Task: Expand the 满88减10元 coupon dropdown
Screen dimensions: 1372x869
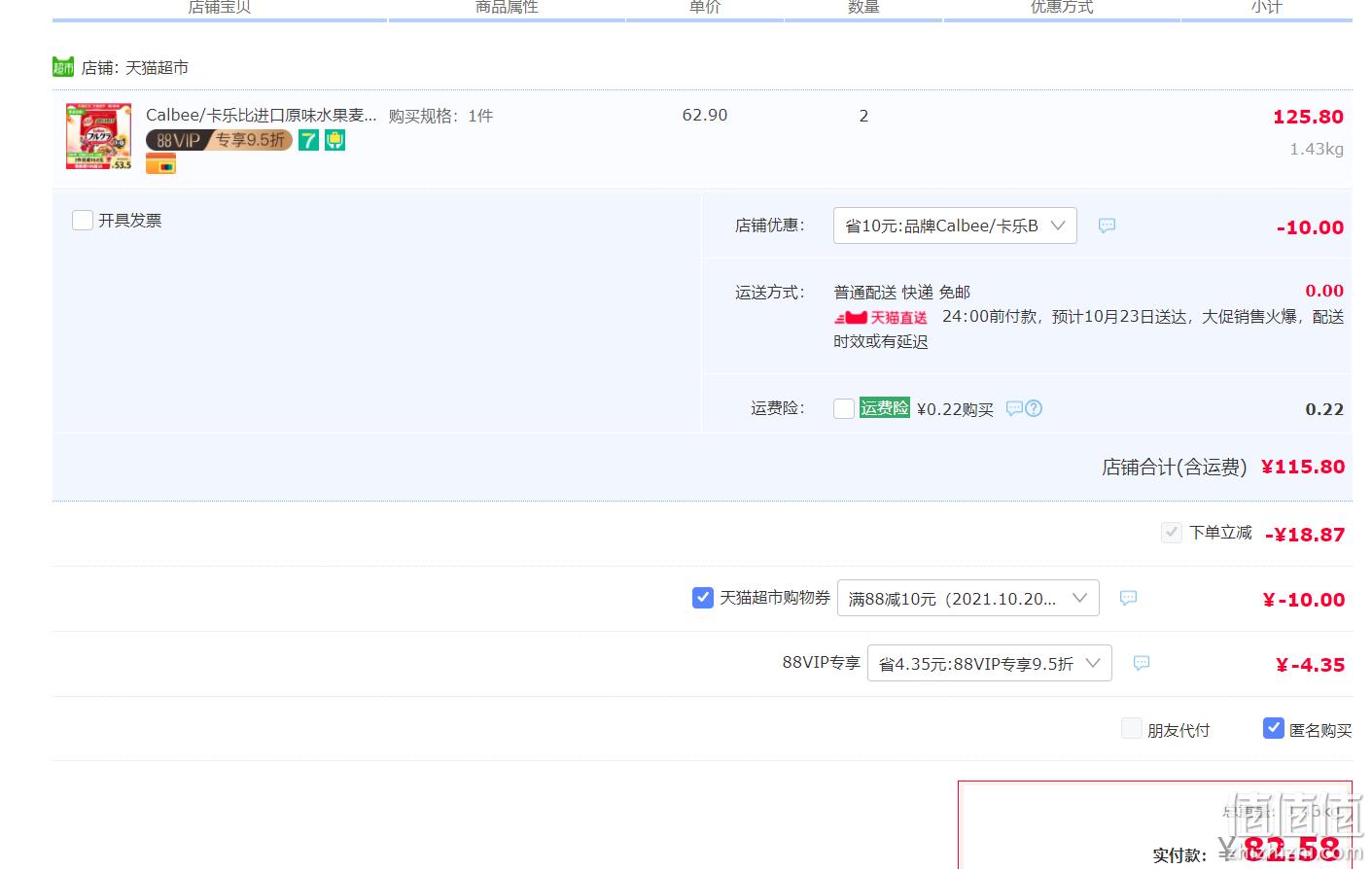Action: tap(968, 598)
